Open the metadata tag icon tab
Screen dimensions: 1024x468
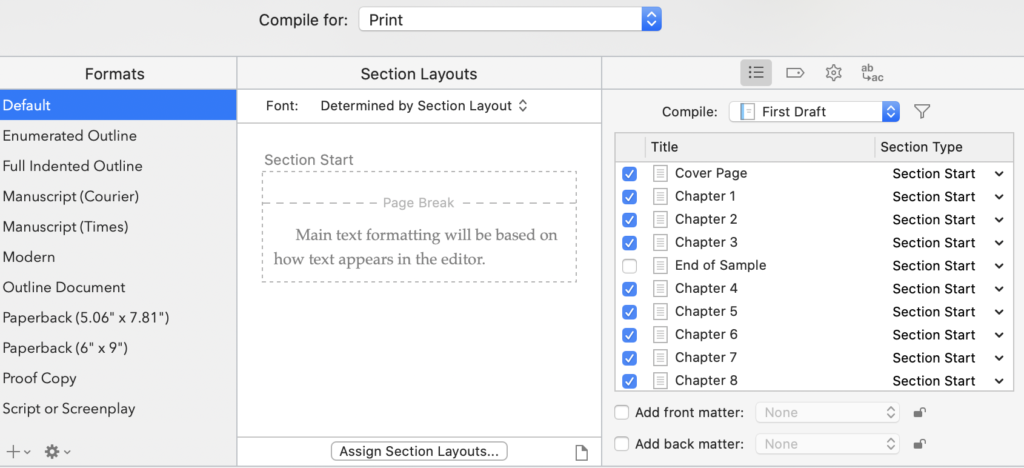pos(795,73)
